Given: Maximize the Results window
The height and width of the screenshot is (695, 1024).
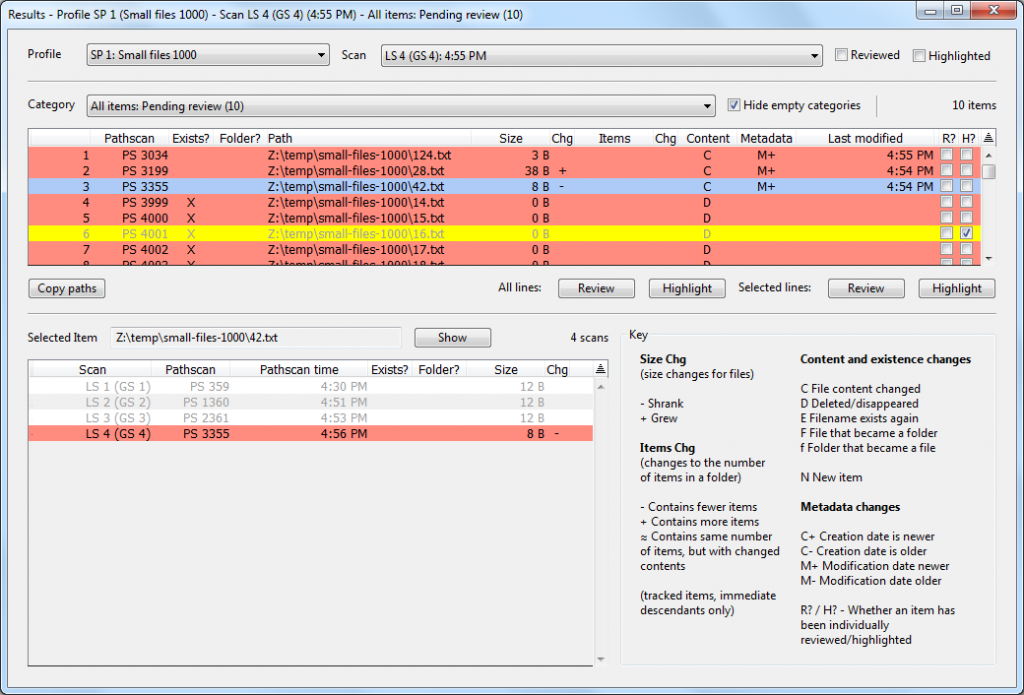Looking at the screenshot, I should point(956,10).
